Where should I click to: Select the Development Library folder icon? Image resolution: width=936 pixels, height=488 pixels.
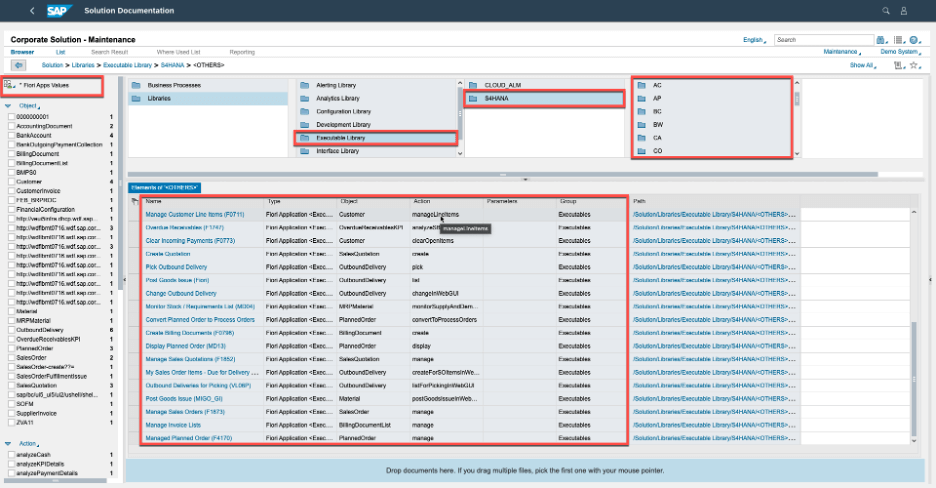click(304, 125)
